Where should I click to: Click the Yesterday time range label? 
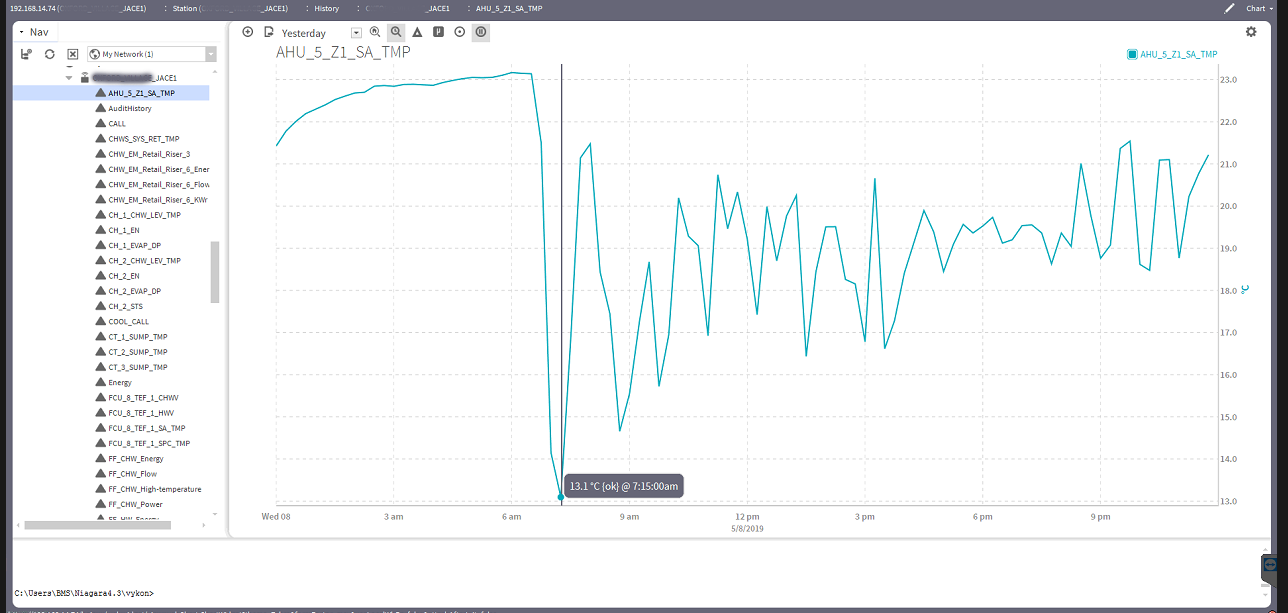[x=304, y=33]
